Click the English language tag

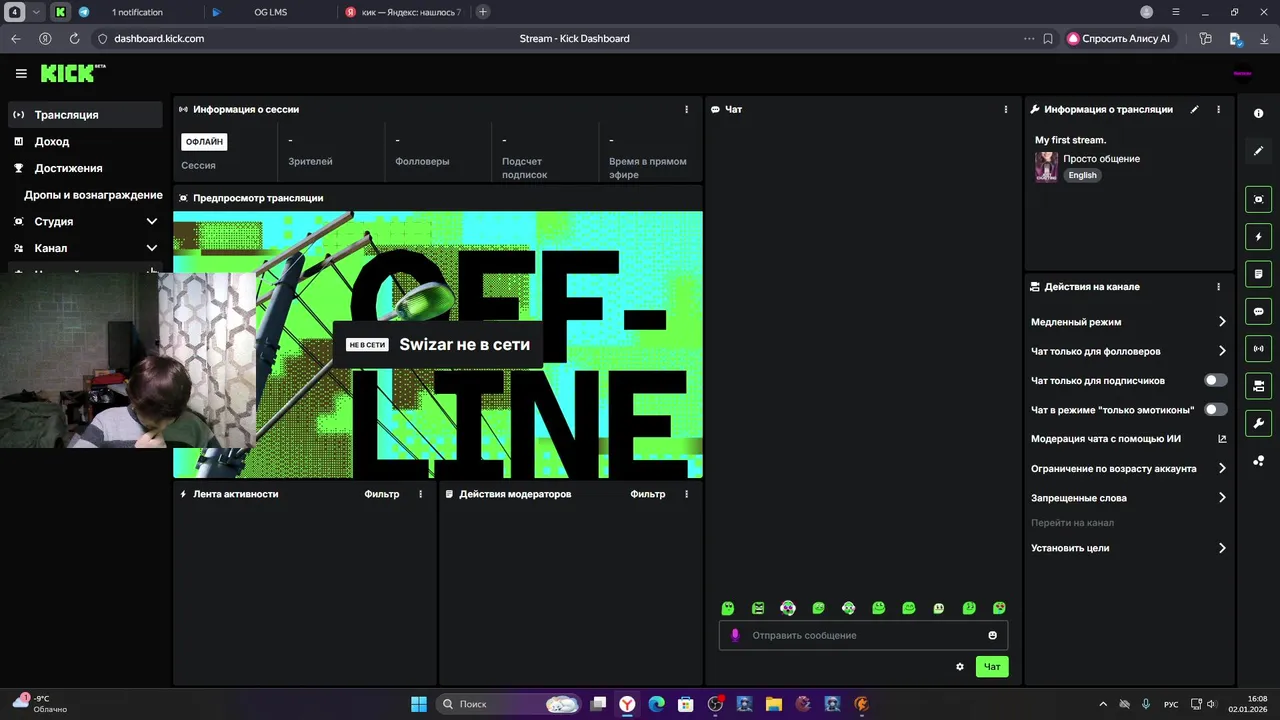pyautogui.click(x=1082, y=175)
